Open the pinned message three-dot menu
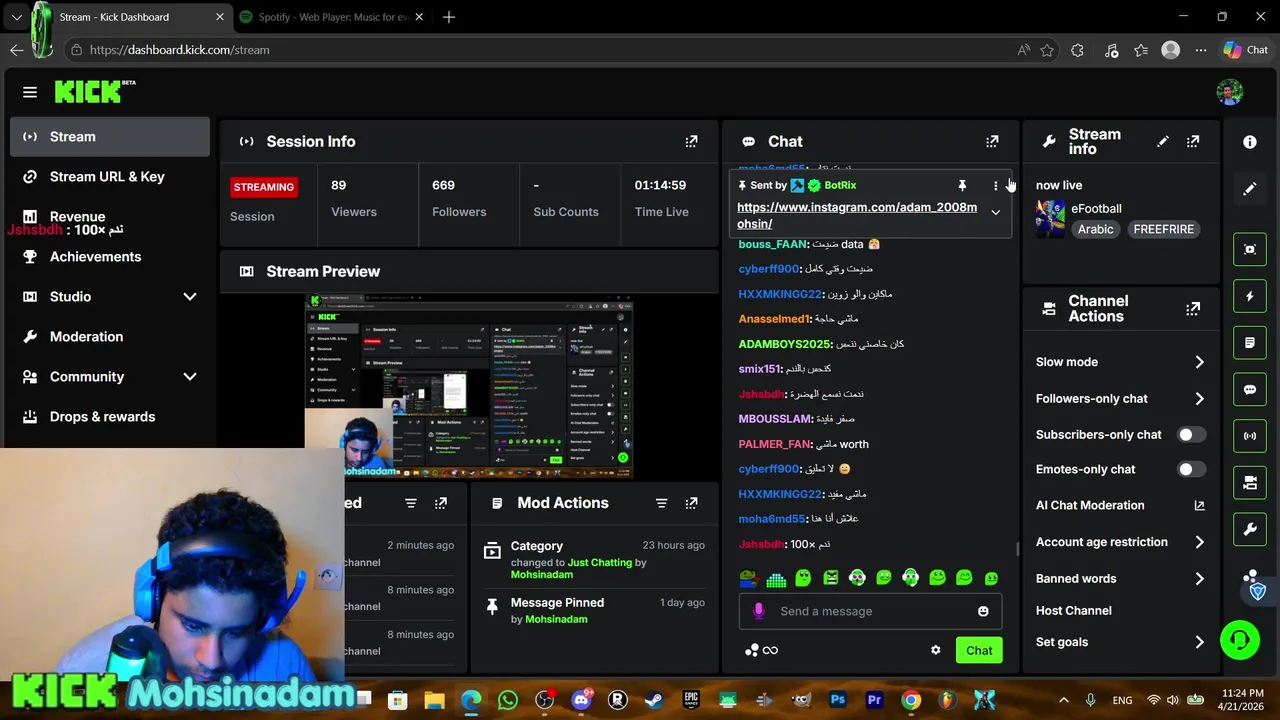 pyautogui.click(x=995, y=185)
